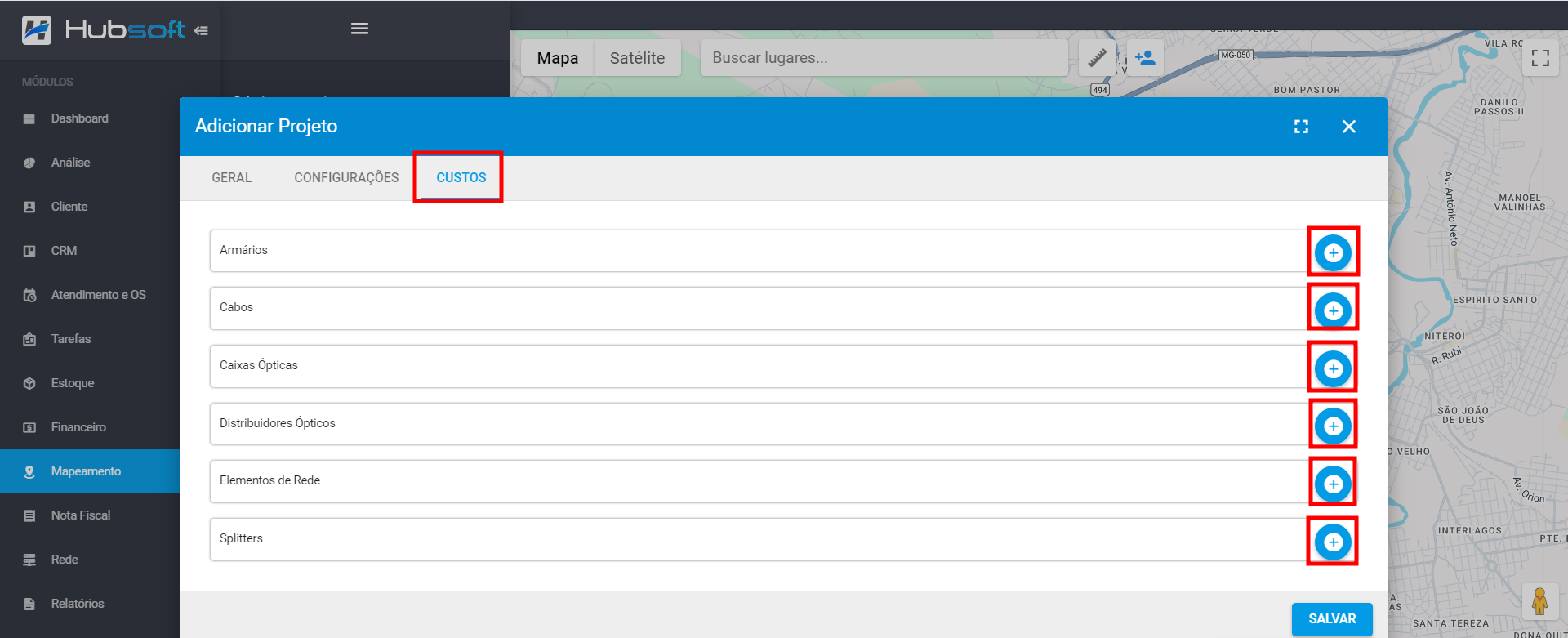This screenshot has width=1568, height=638.
Task: Click the Armários row label
Action: [x=243, y=250]
